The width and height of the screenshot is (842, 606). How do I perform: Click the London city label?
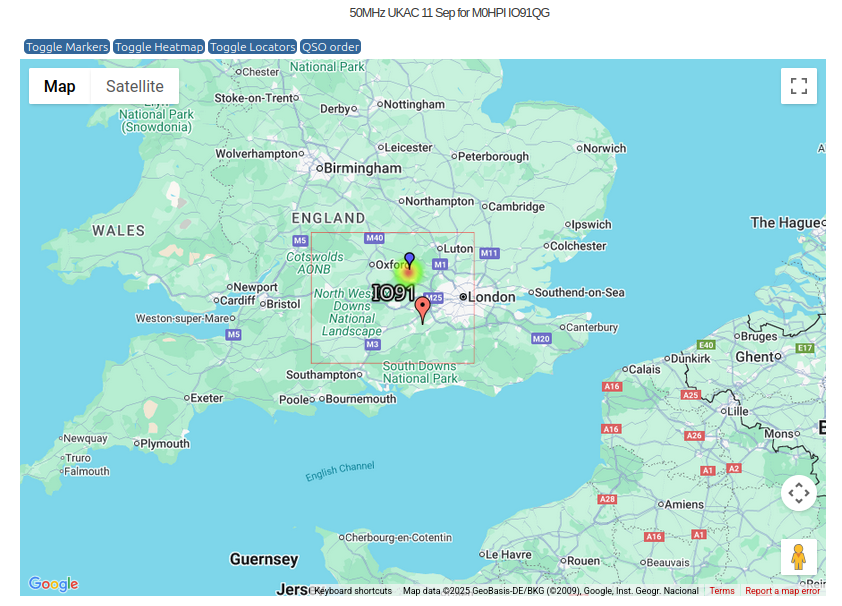pos(491,297)
